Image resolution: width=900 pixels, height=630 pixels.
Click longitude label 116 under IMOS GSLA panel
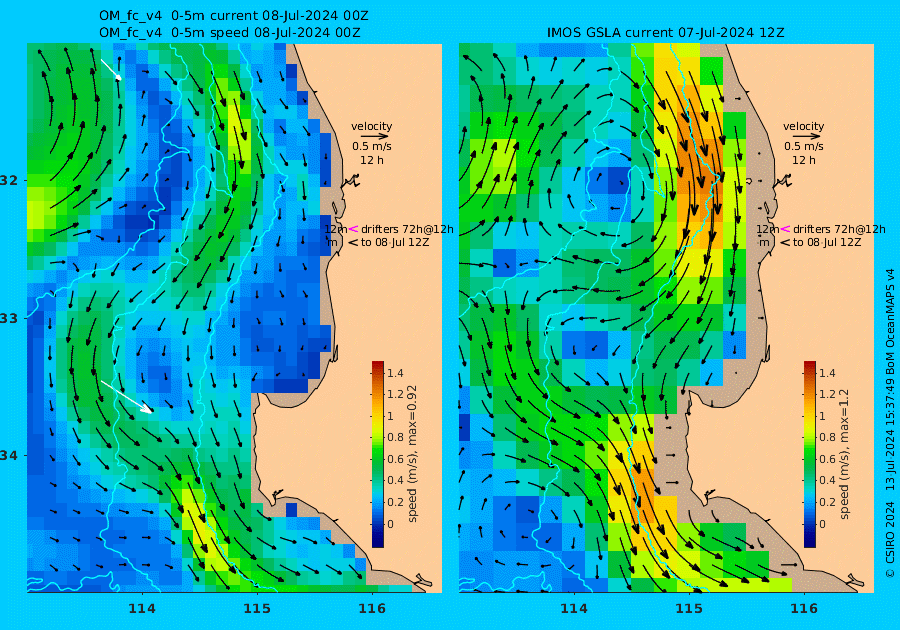[x=804, y=609]
